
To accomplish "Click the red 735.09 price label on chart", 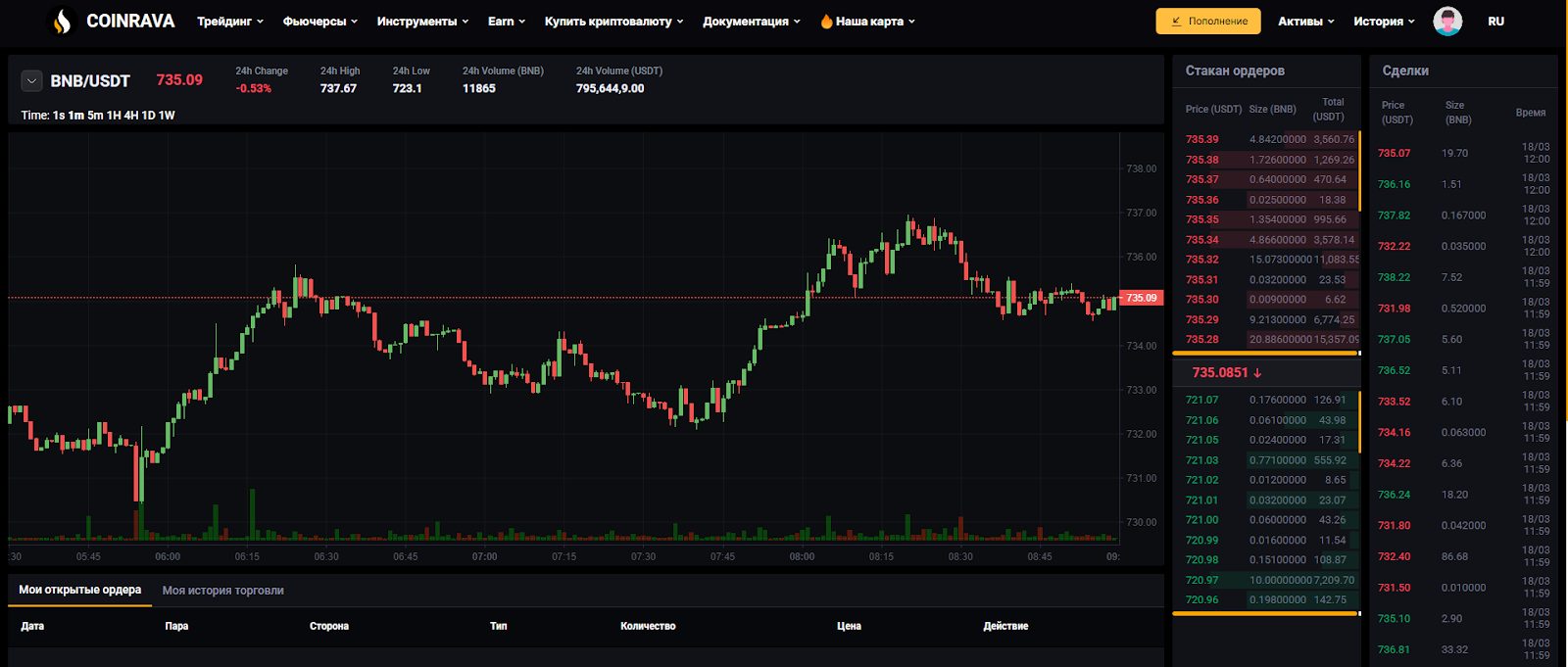I will (x=1141, y=298).
